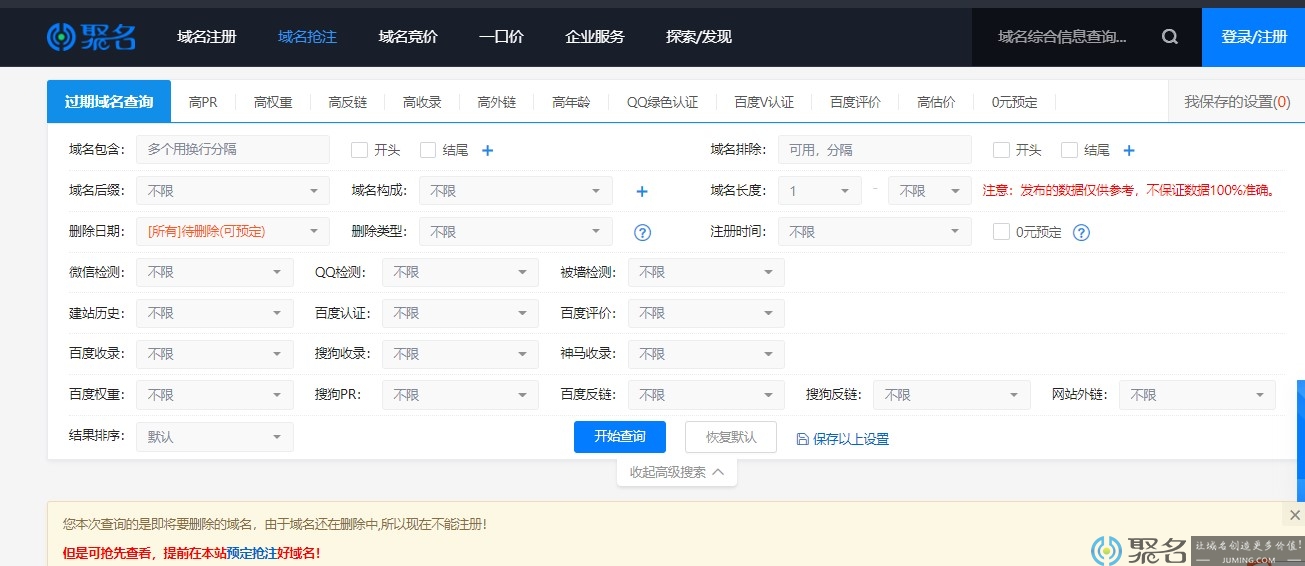Click the search magnifier icon in header
Viewport: 1305px width, 566px height.
(1170, 37)
